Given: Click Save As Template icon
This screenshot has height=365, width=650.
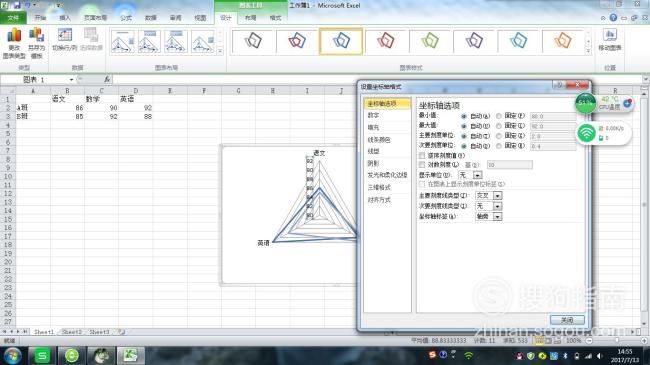Looking at the screenshot, I should pyautogui.click(x=36, y=43).
